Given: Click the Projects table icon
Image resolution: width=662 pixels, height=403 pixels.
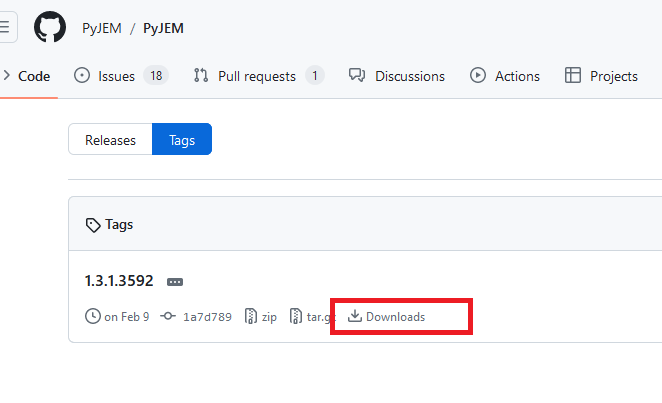Looking at the screenshot, I should 573,76.
